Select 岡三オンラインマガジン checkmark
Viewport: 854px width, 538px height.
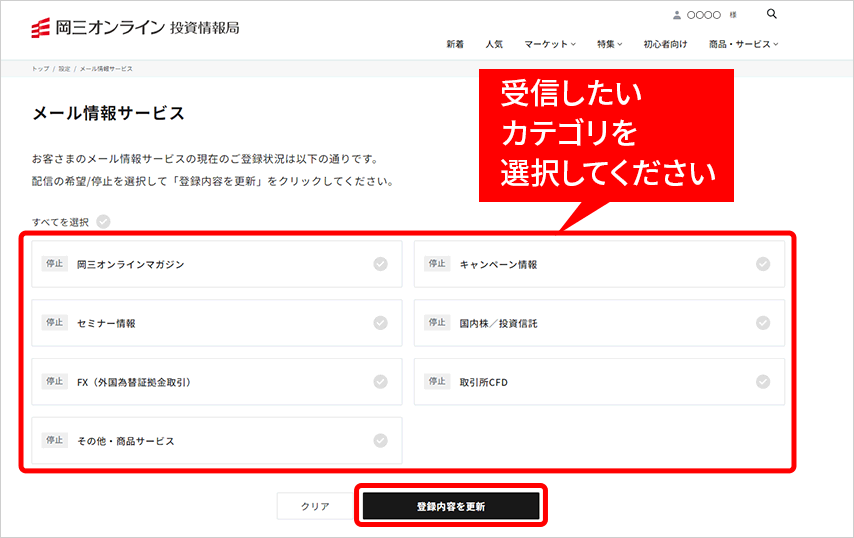(380, 264)
